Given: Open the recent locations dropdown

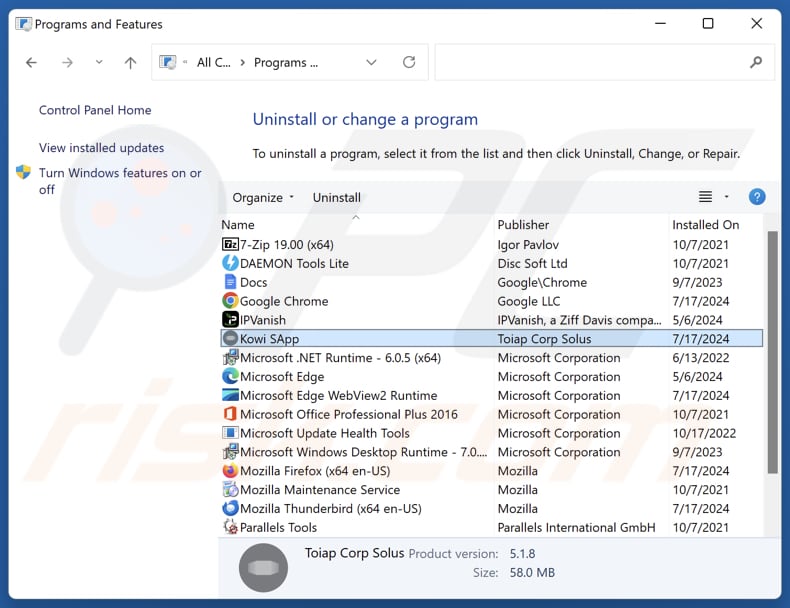Looking at the screenshot, I should click(x=99, y=62).
